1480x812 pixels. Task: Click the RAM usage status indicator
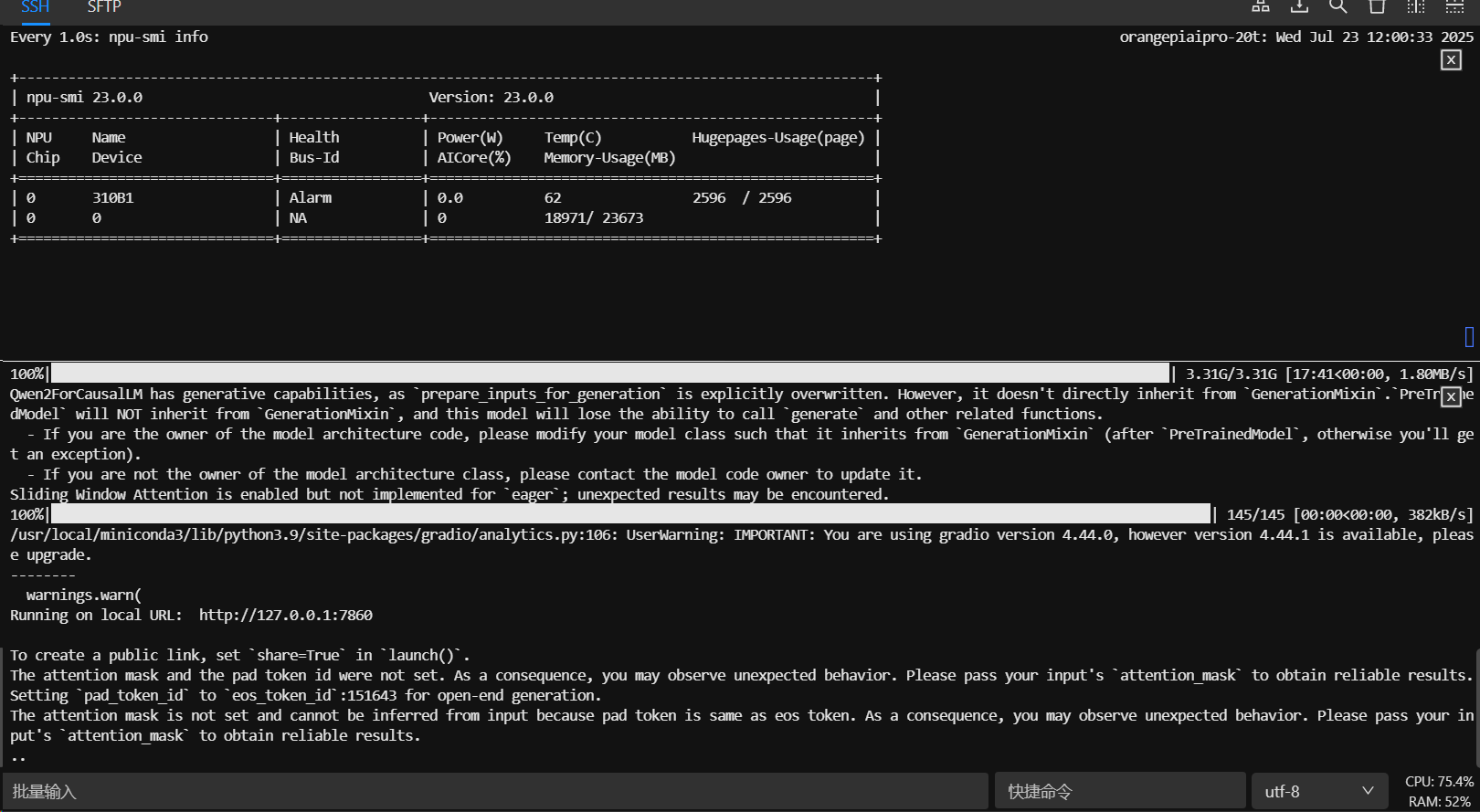pos(1439,802)
